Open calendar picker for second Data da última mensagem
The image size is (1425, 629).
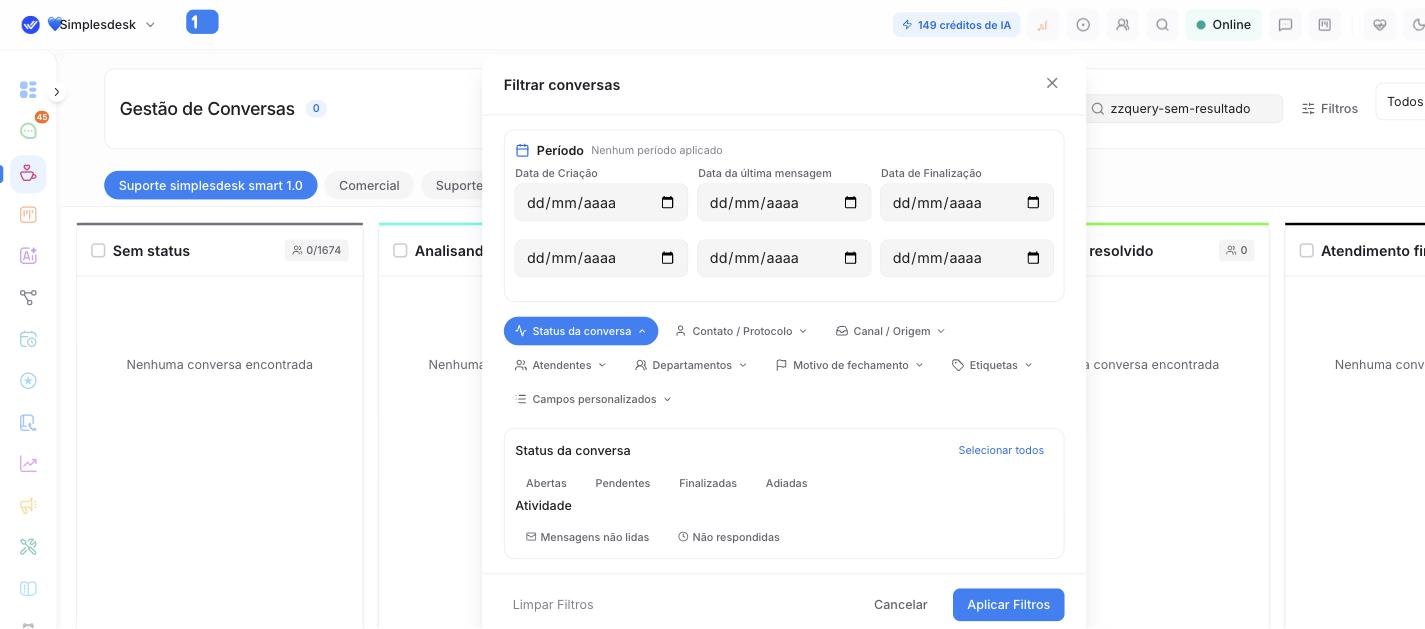click(x=851, y=258)
